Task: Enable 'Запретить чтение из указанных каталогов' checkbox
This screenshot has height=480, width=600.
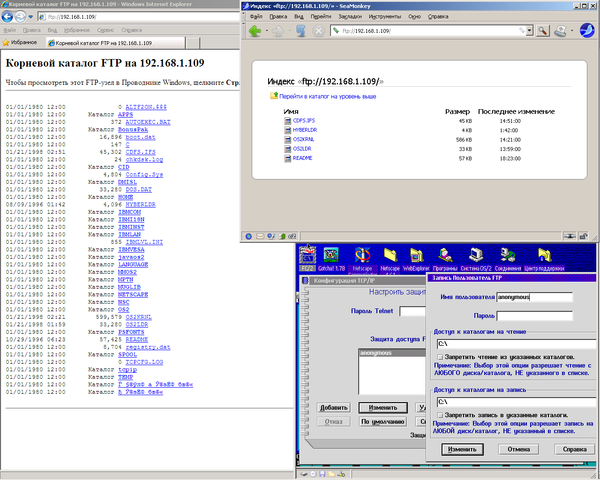Action: (438, 356)
